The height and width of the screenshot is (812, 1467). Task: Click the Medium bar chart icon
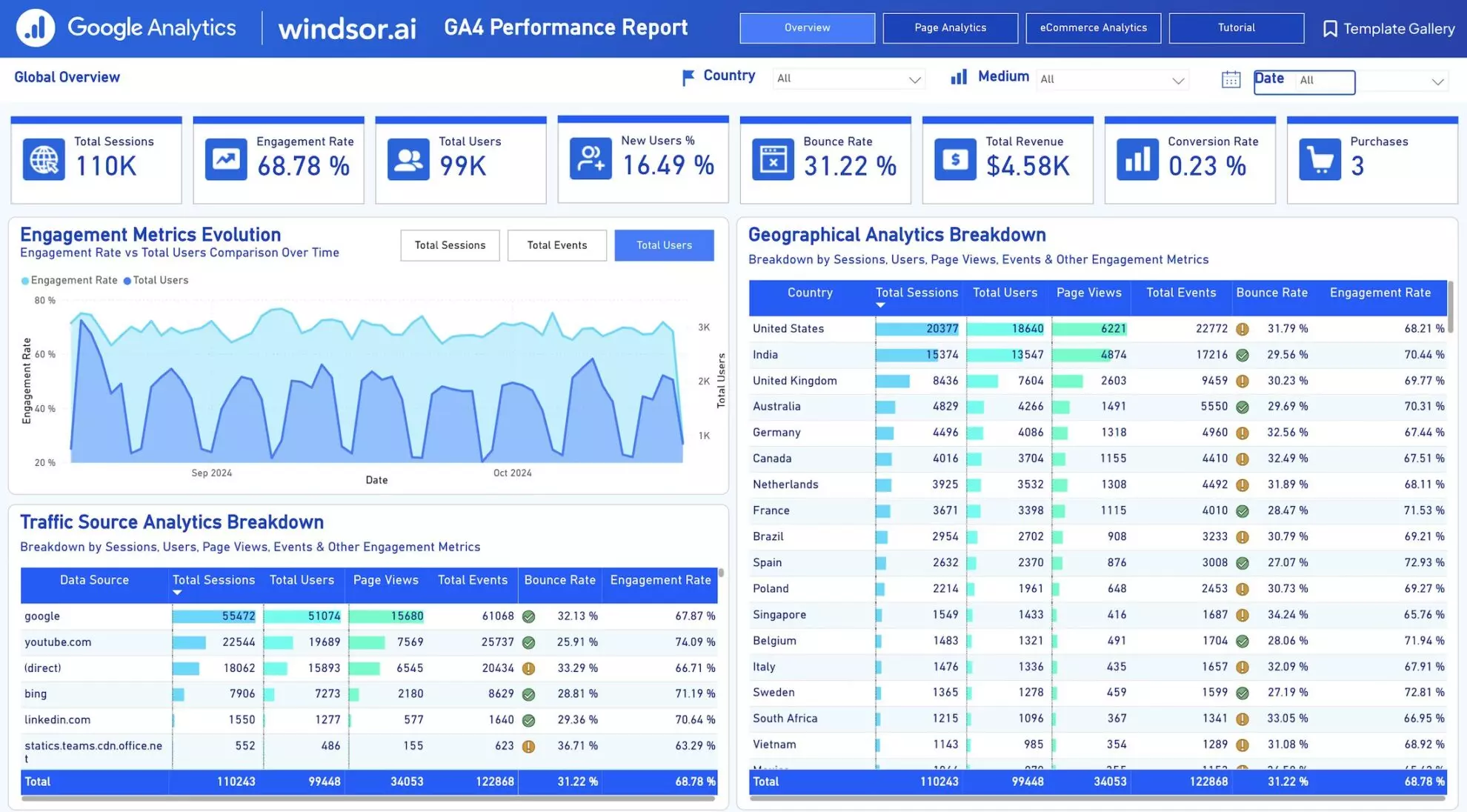(959, 76)
